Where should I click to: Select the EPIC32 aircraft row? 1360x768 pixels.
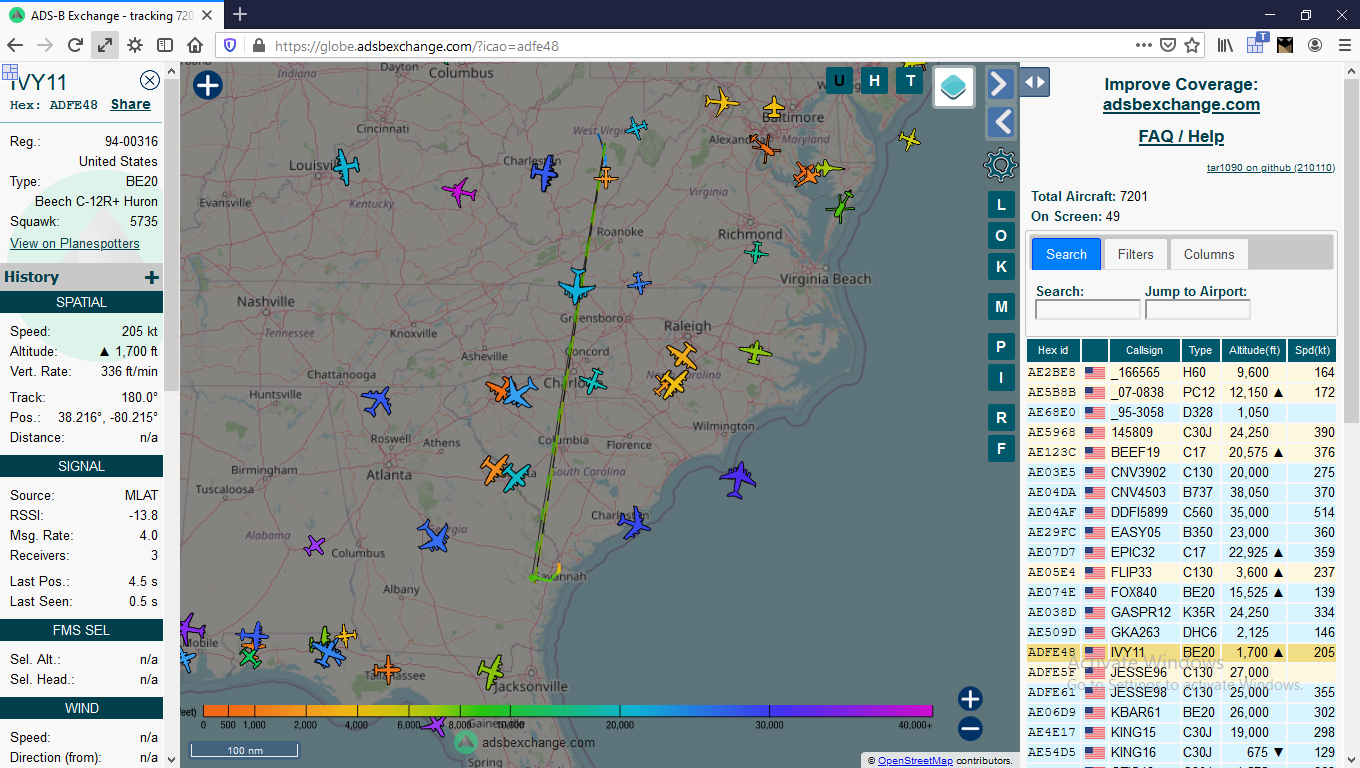pos(1182,552)
